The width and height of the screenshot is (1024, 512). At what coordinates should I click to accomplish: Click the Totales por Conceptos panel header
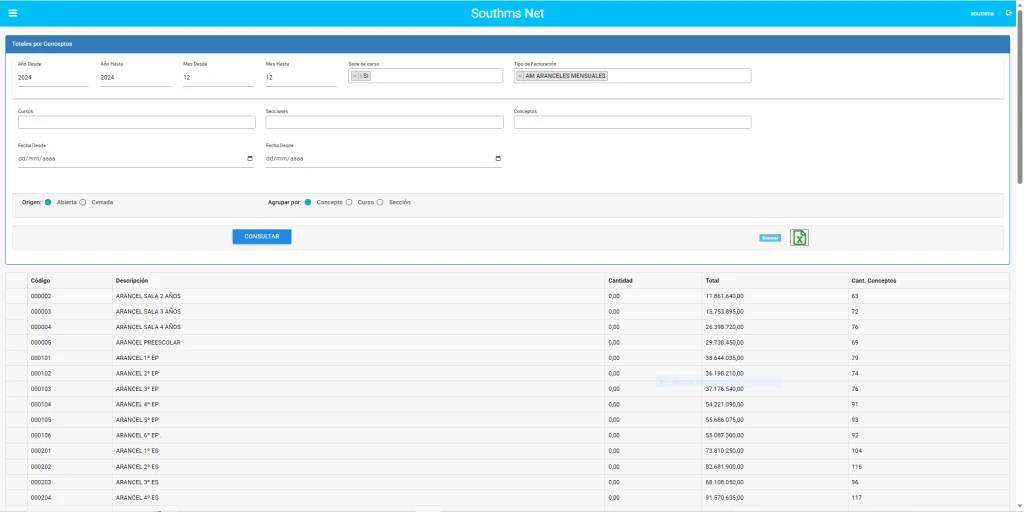pos(507,44)
